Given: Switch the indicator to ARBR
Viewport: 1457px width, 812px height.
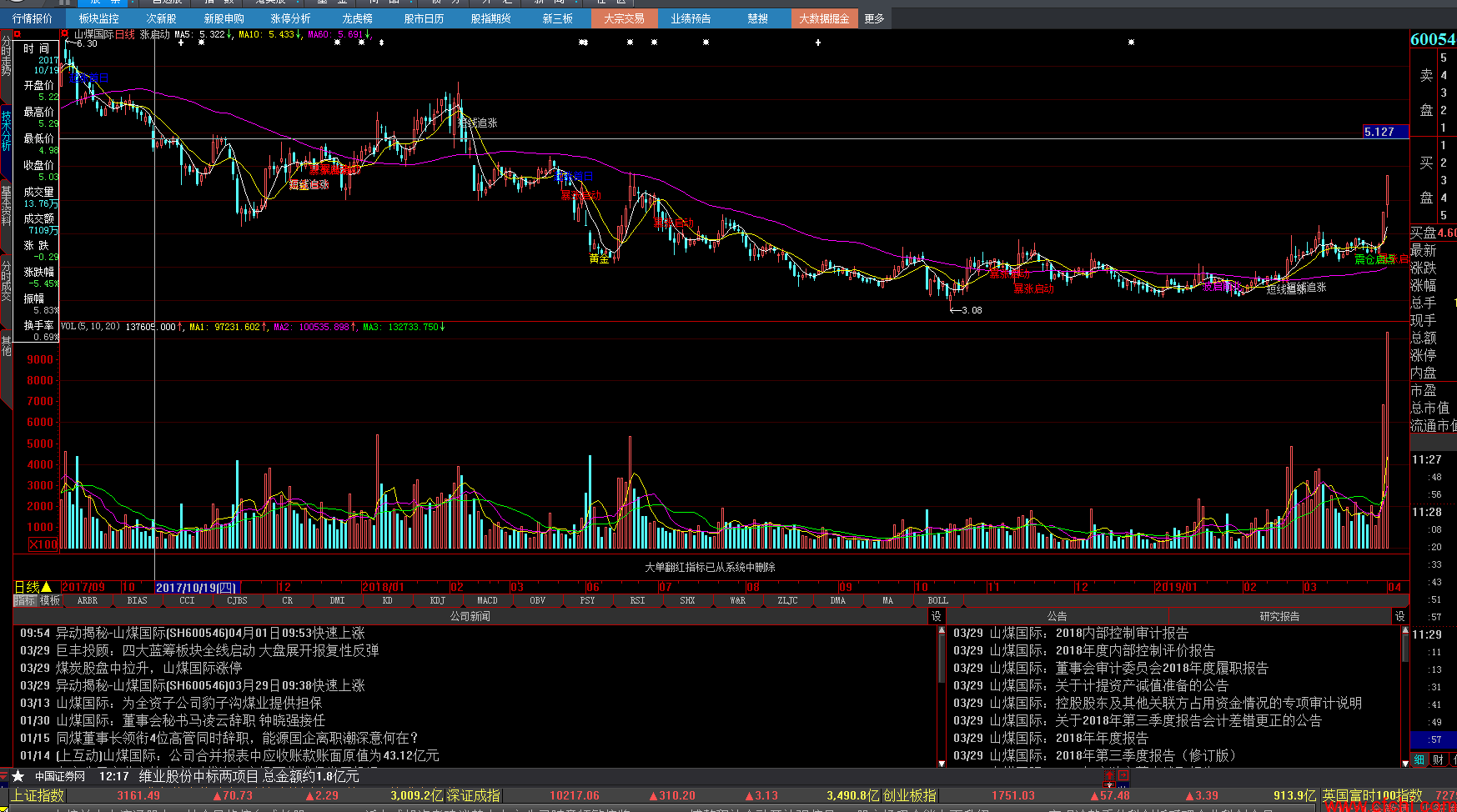Looking at the screenshot, I should coord(88,600).
